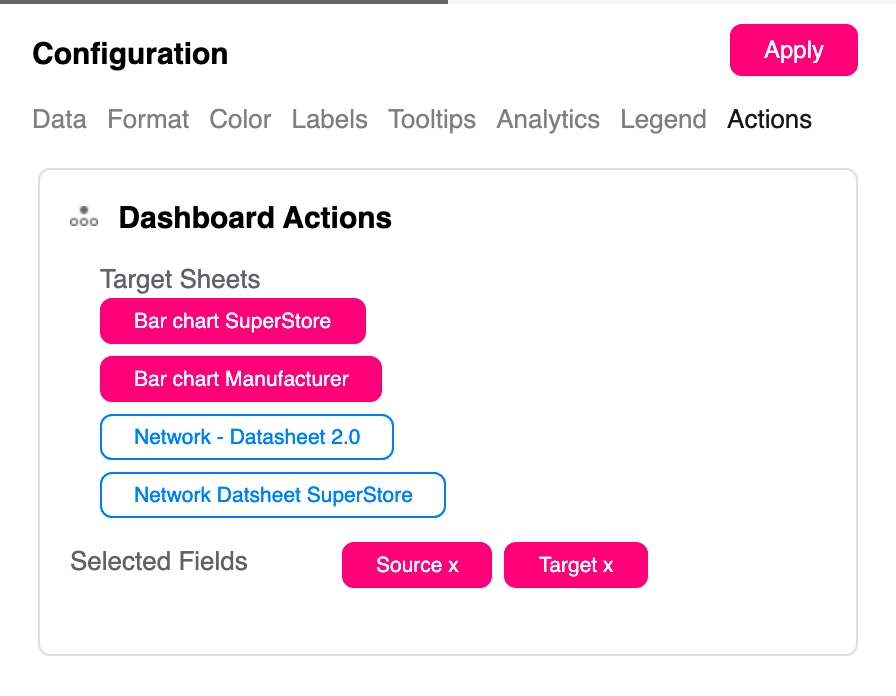Toggle off Bar chart Manufacturer sheet
This screenshot has width=896, height=696.
[240, 379]
